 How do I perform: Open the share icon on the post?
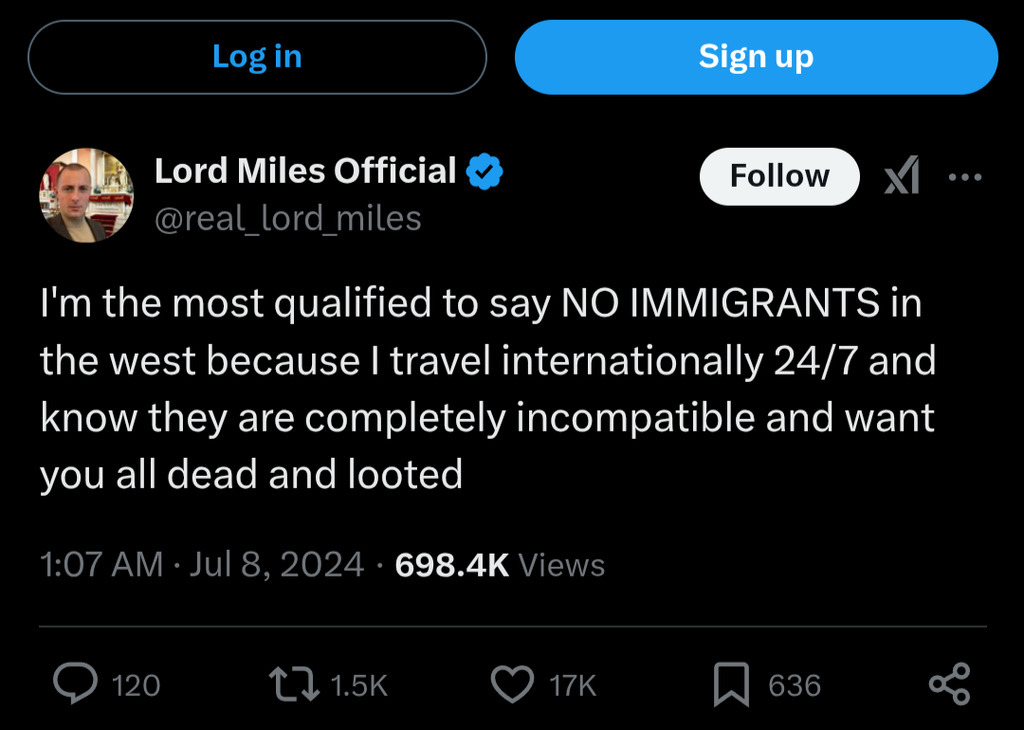click(x=949, y=684)
